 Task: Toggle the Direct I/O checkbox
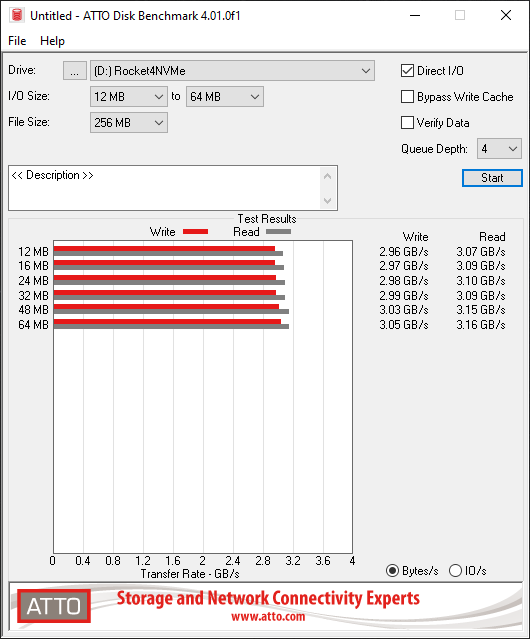click(407, 71)
